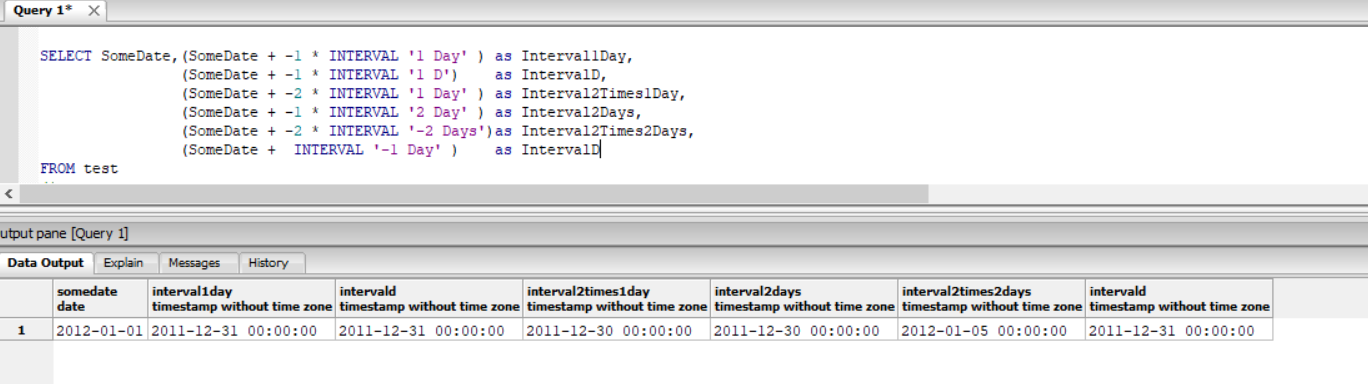Select the interval2days cell 2011-12-30 00:00:00
The height and width of the screenshot is (384, 1368).
coord(804,330)
